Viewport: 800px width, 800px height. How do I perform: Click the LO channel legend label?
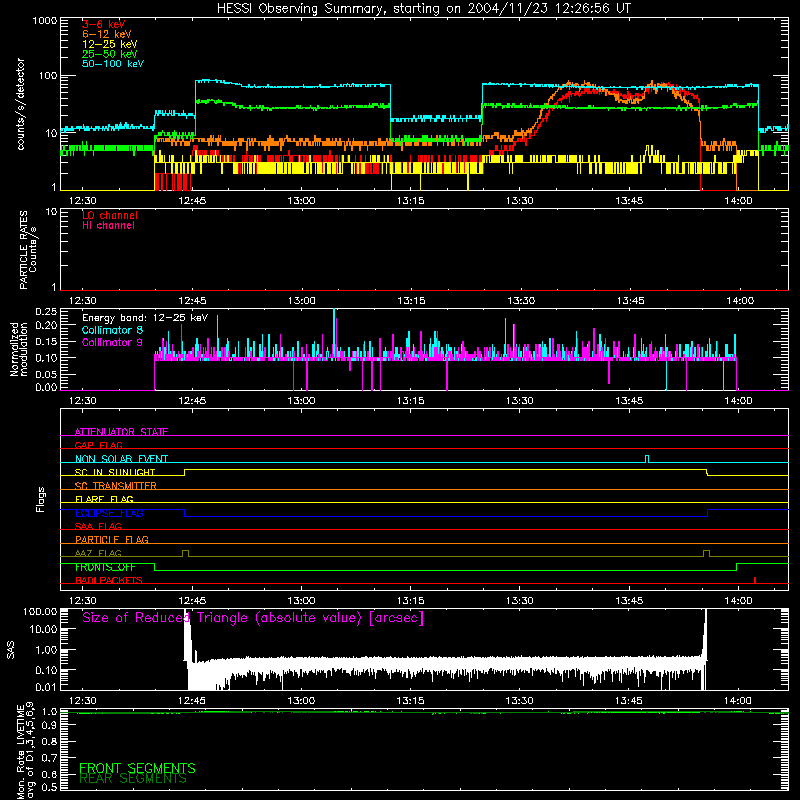110,215
